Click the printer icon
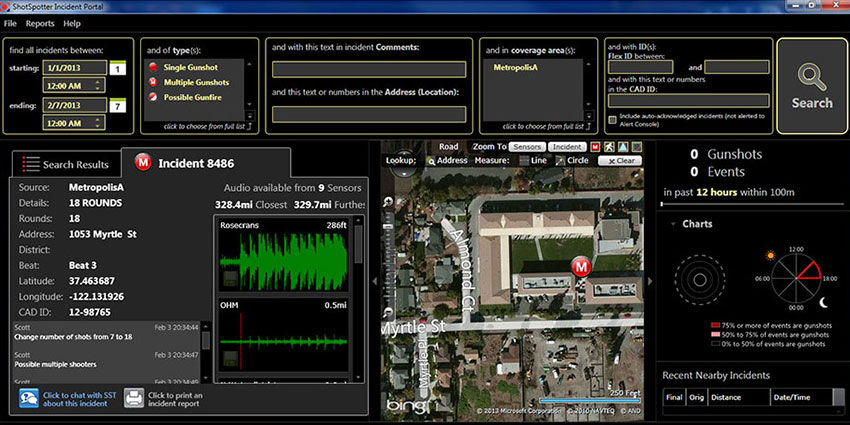Image resolution: width=850 pixels, height=425 pixels. click(x=134, y=398)
